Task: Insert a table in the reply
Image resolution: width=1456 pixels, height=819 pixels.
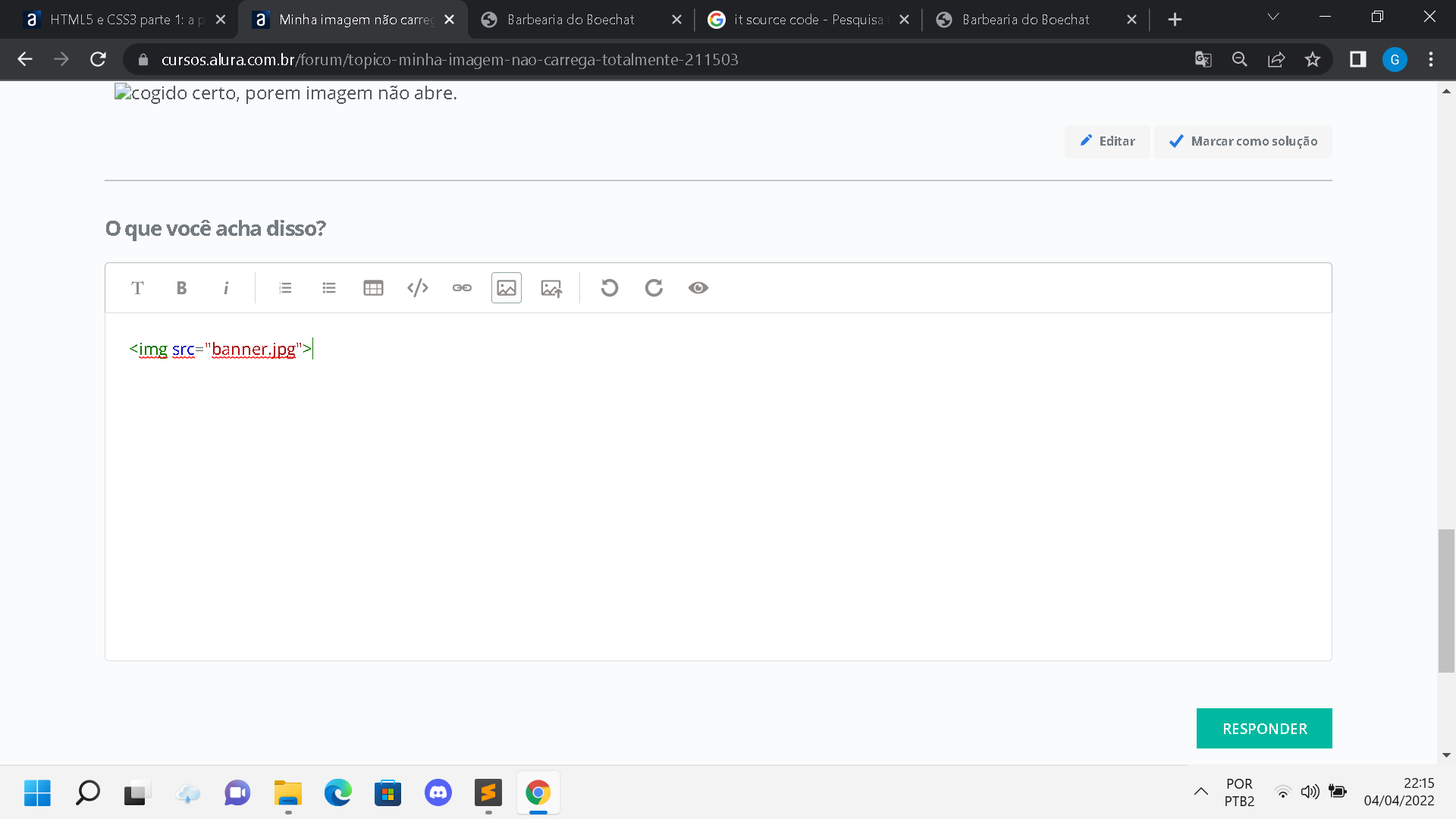Action: 373,288
